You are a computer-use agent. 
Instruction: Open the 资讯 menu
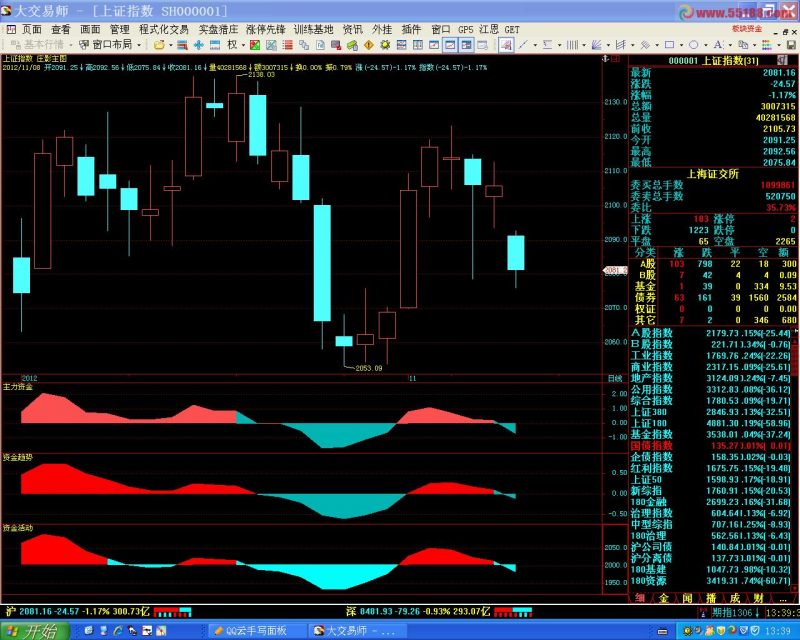(353, 30)
